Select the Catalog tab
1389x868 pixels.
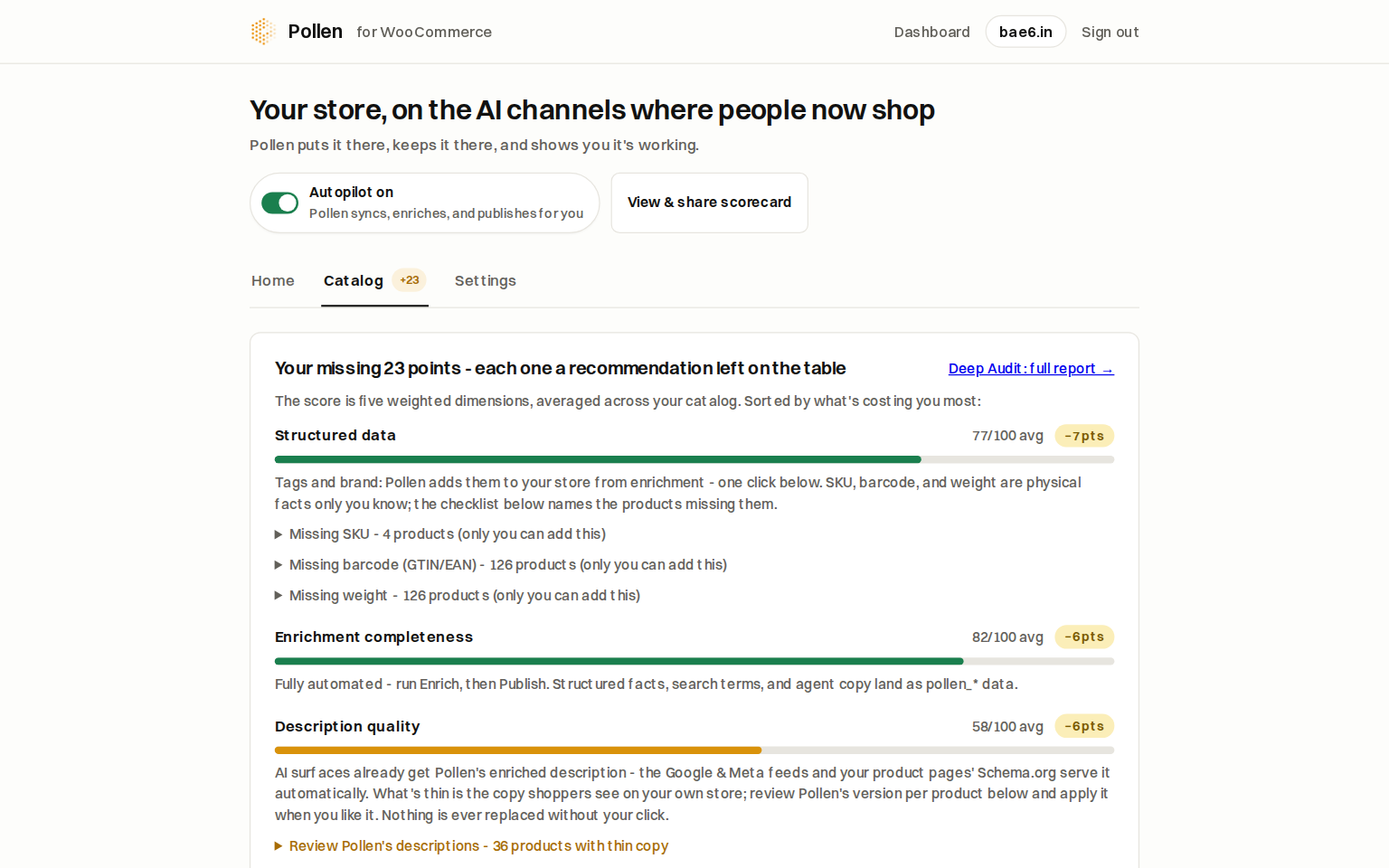pyautogui.click(x=354, y=280)
